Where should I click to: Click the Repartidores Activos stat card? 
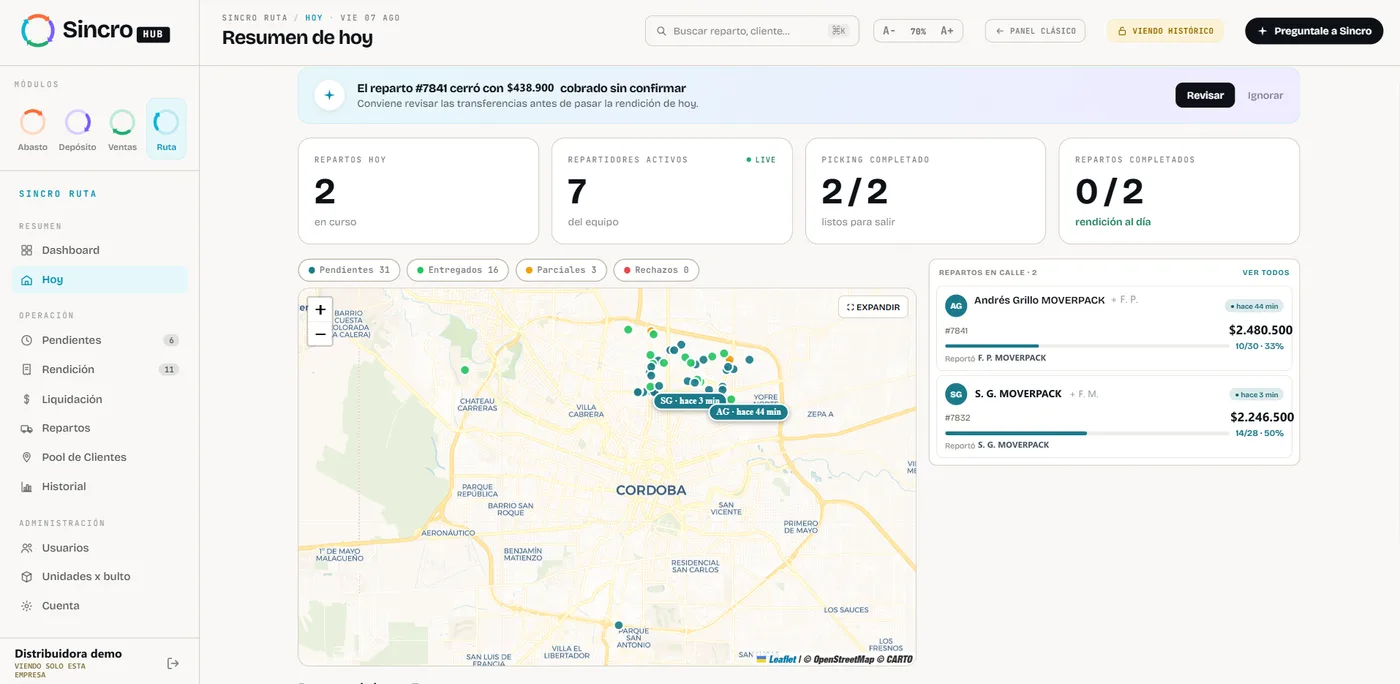click(x=672, y=191)
